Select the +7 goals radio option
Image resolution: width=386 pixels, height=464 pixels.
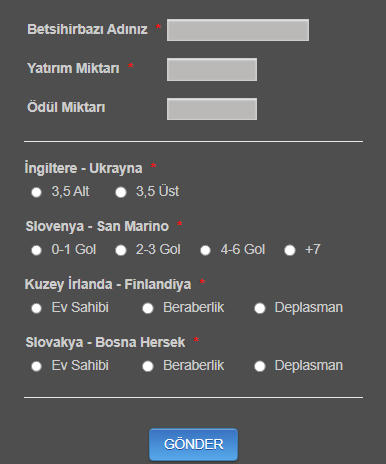click(290, 250)
